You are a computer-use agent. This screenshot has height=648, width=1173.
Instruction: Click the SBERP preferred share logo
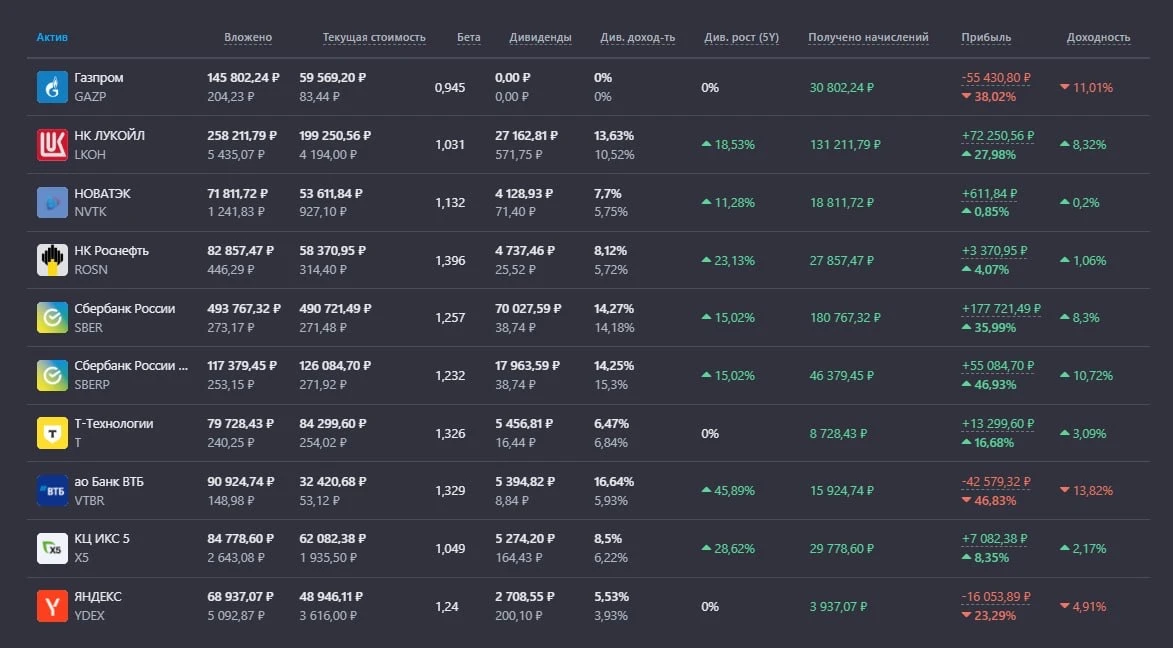[52, 375]
